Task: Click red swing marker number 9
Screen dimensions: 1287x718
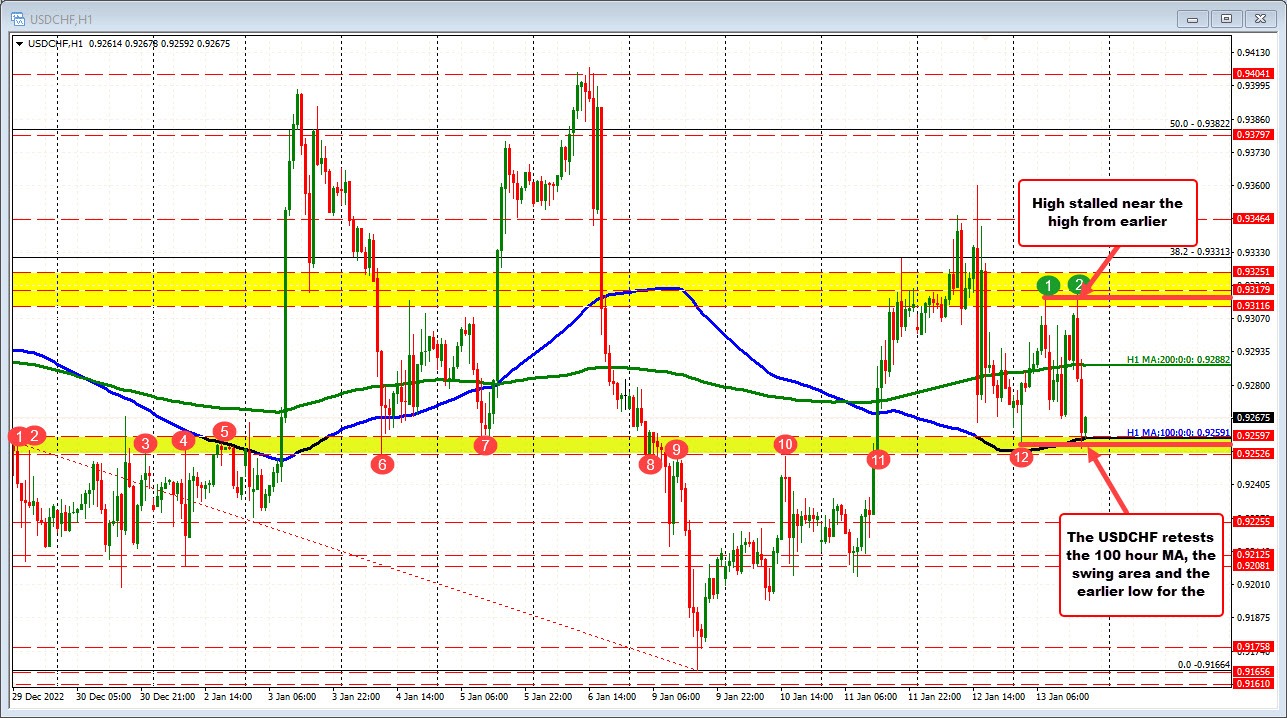Action: (x=676, y=450)
